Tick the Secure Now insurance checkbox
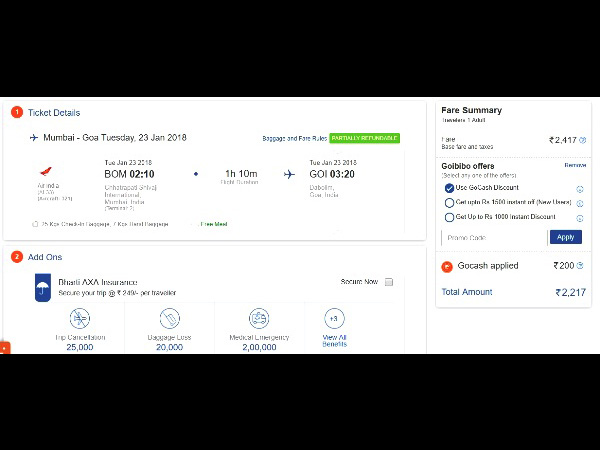The image size is (600, 450). tap(389, 282)
